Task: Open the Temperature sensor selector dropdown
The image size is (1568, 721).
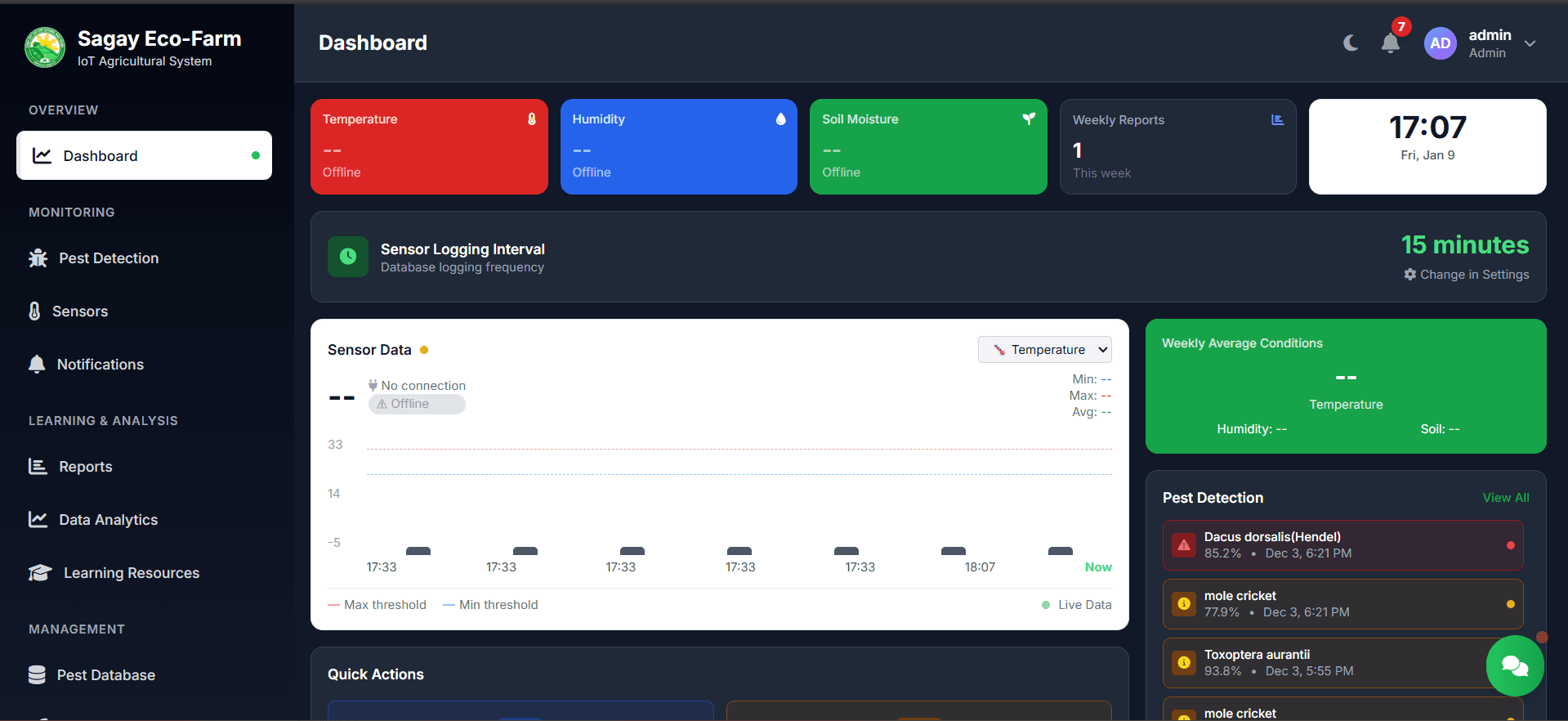Action: point(1044,349)
